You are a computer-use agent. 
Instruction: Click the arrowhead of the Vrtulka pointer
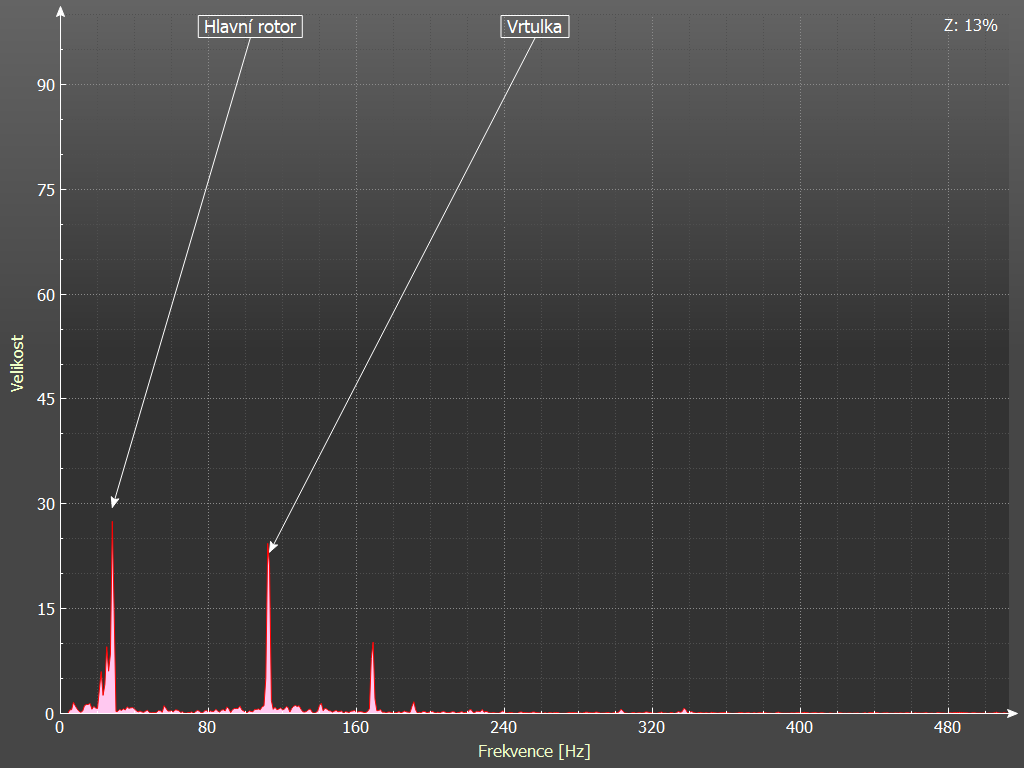pyautogui.click(x=271, y=547)
